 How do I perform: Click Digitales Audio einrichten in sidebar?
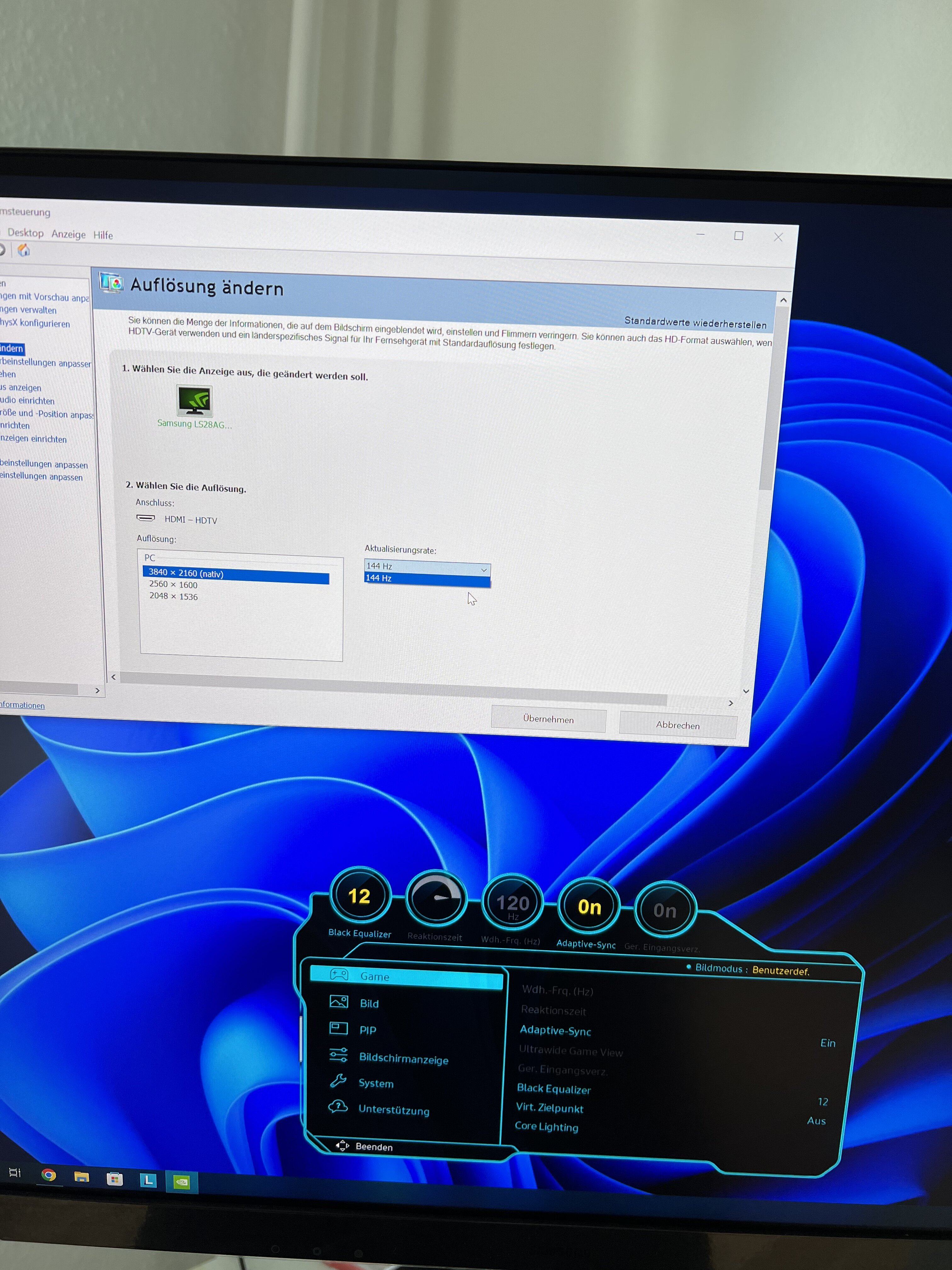(27, 400)
